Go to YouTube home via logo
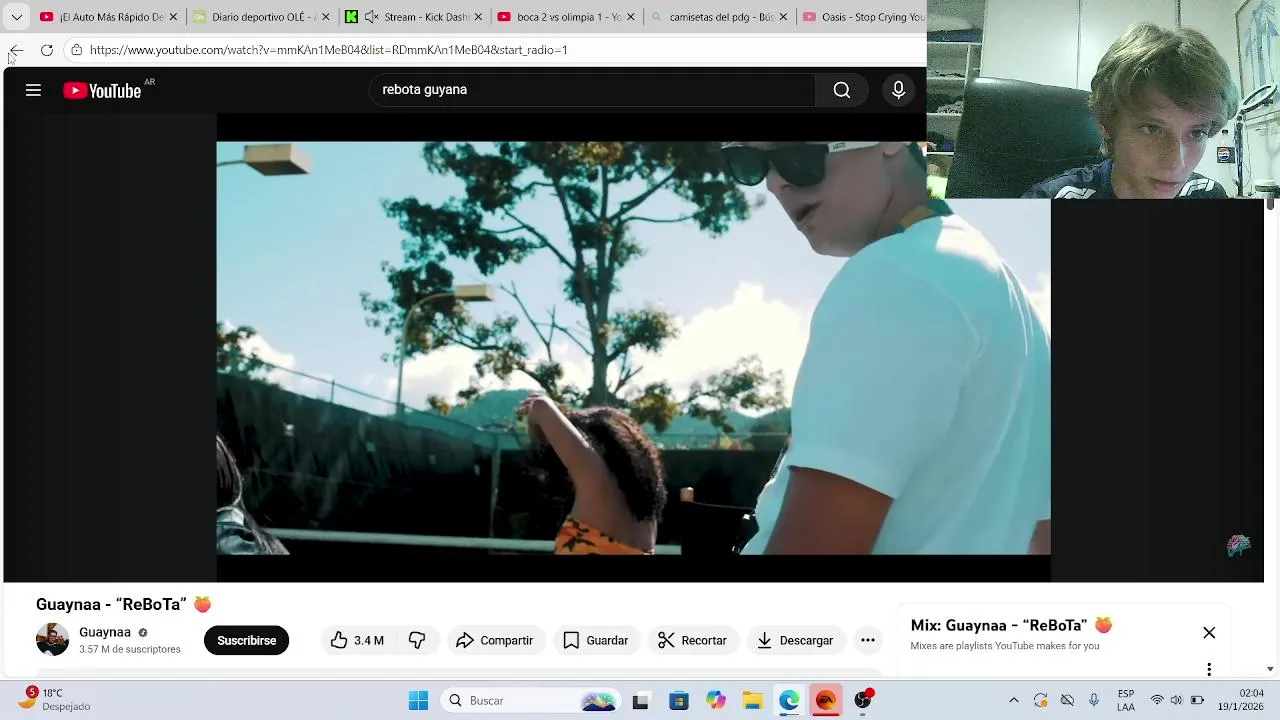This screenshot has width=1280, height=720. pyautogui.click(x=102, y=91)
